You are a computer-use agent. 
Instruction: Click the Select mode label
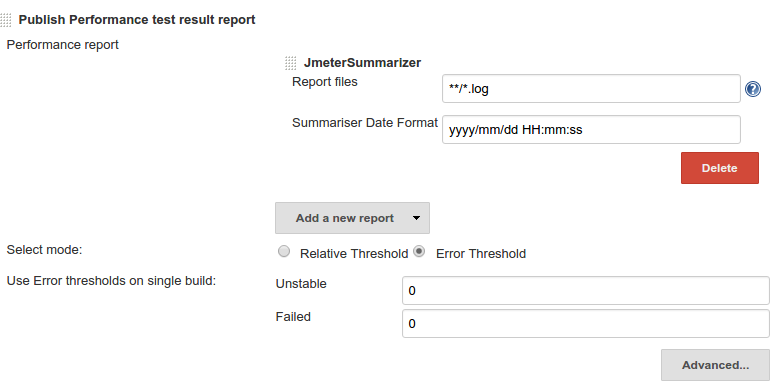(44, 250)
